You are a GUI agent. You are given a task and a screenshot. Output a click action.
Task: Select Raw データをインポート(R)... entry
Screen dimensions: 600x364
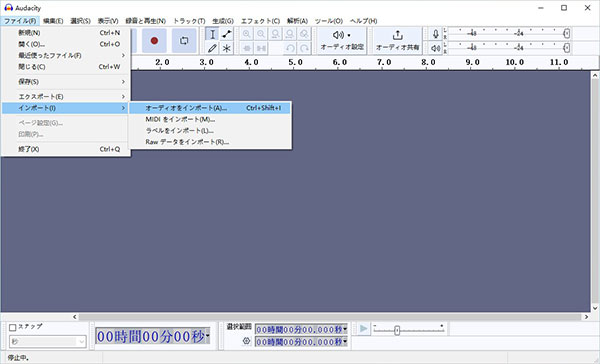point(210,142)
